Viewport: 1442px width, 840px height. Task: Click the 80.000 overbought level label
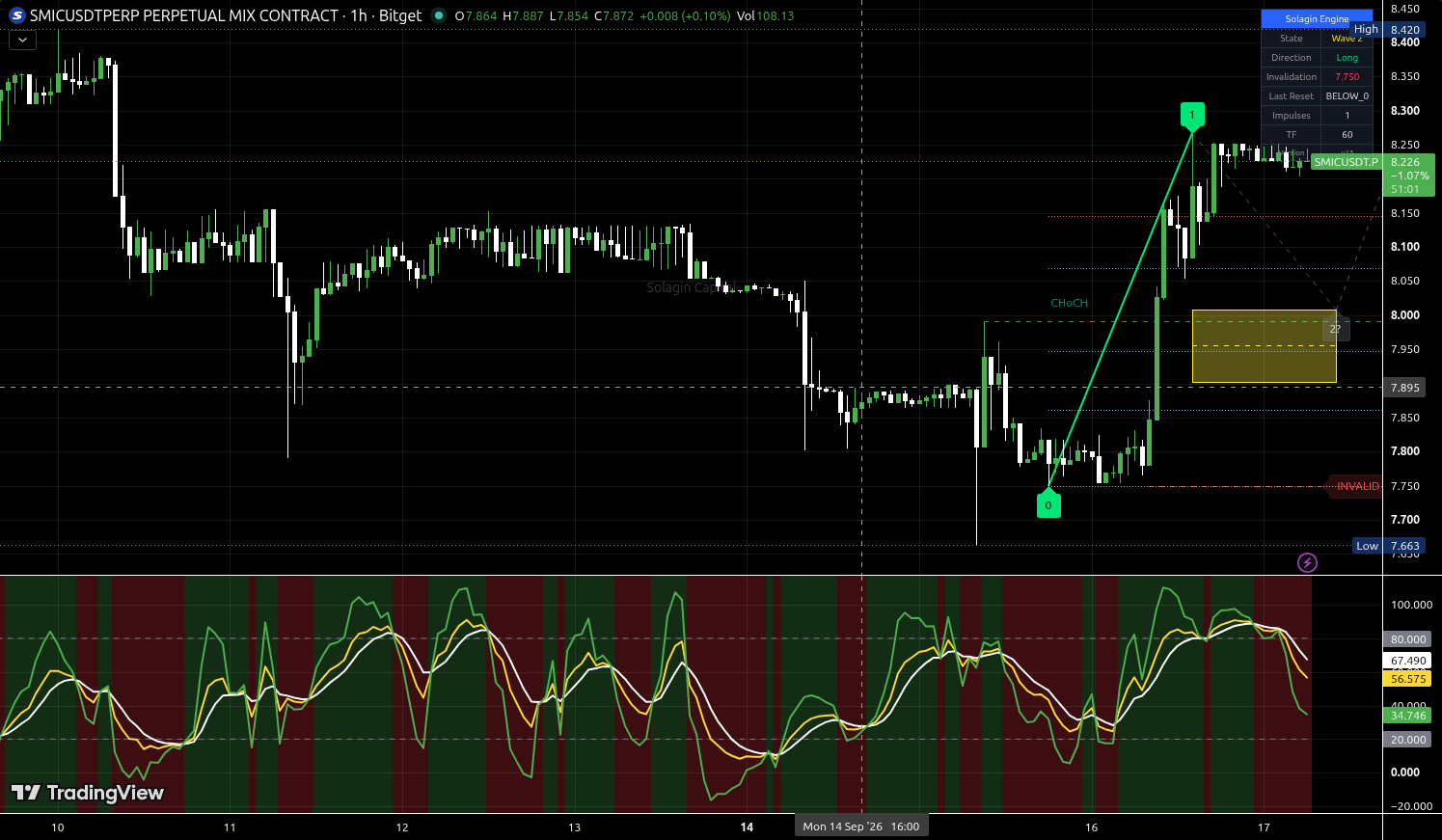click(1408, 639)
